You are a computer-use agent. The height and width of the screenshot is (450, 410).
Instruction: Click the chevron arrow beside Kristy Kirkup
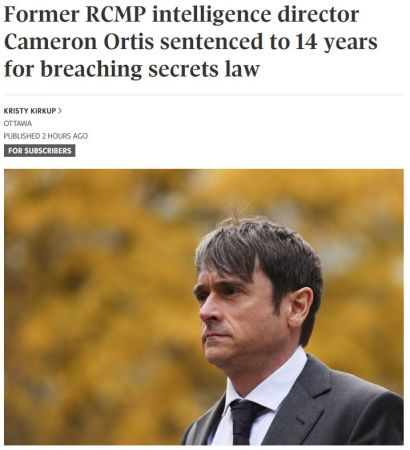[60, 111]
